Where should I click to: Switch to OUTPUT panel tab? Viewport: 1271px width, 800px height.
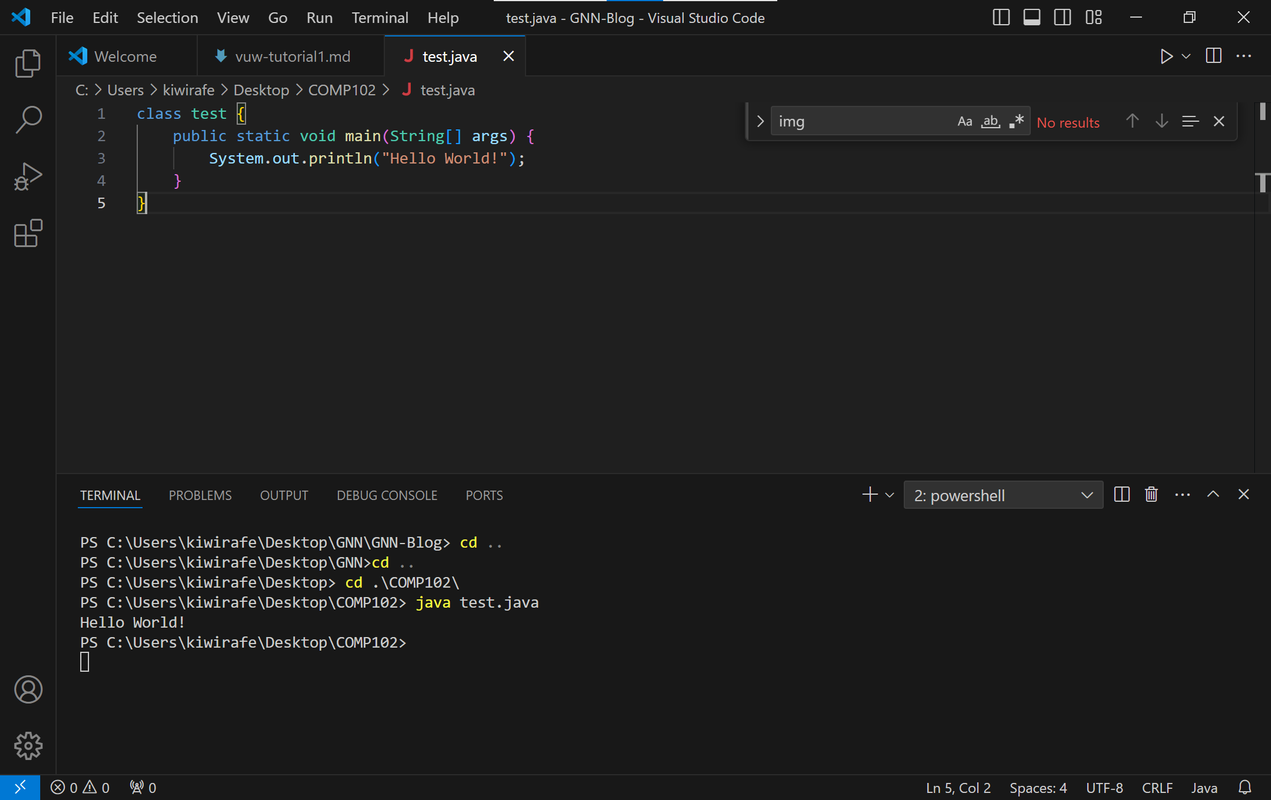tap(284, 495)
